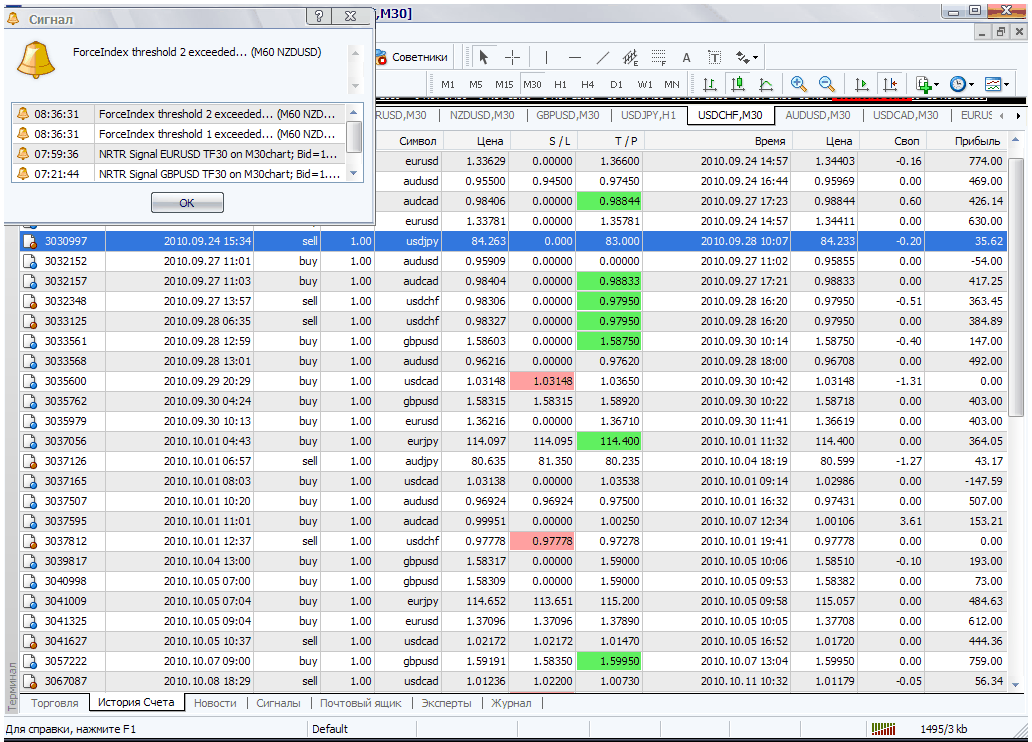The width and height of the screenshot is (1032, 742).
Task: Select the arrow cursor tool
Action: click(x=484, y=58)
